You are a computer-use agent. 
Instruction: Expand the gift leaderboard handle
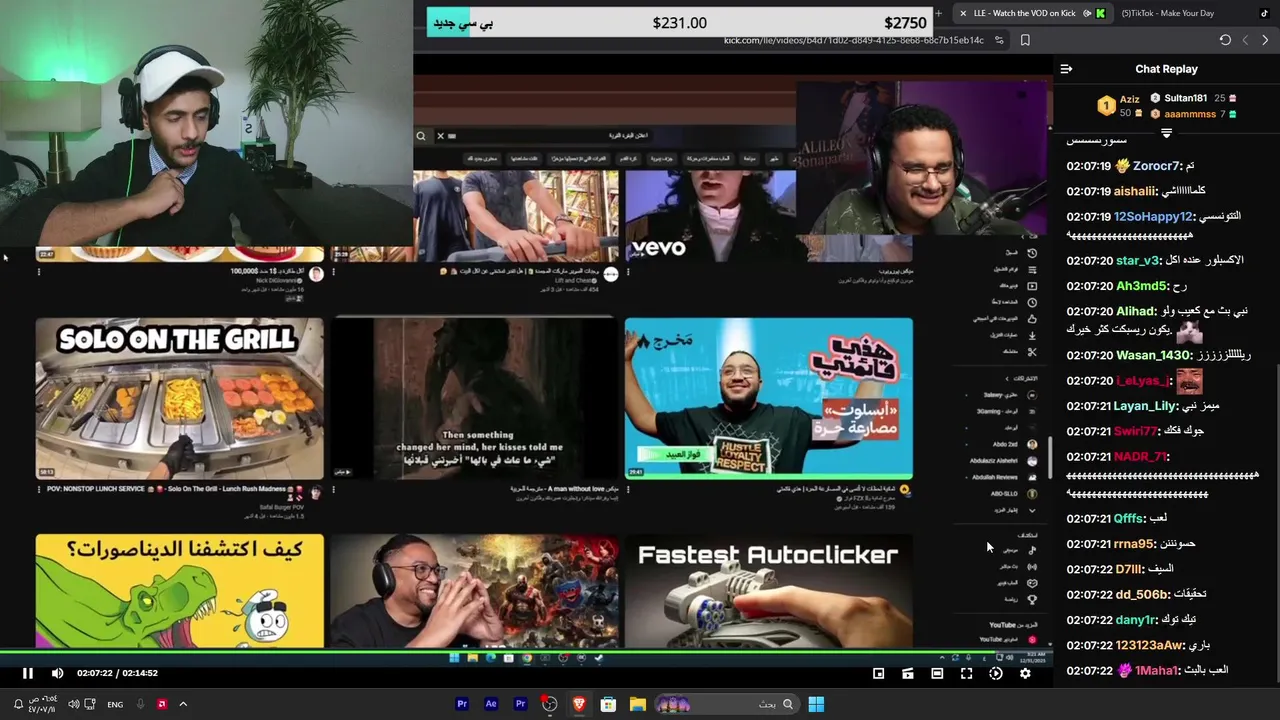pos(1166,133)
